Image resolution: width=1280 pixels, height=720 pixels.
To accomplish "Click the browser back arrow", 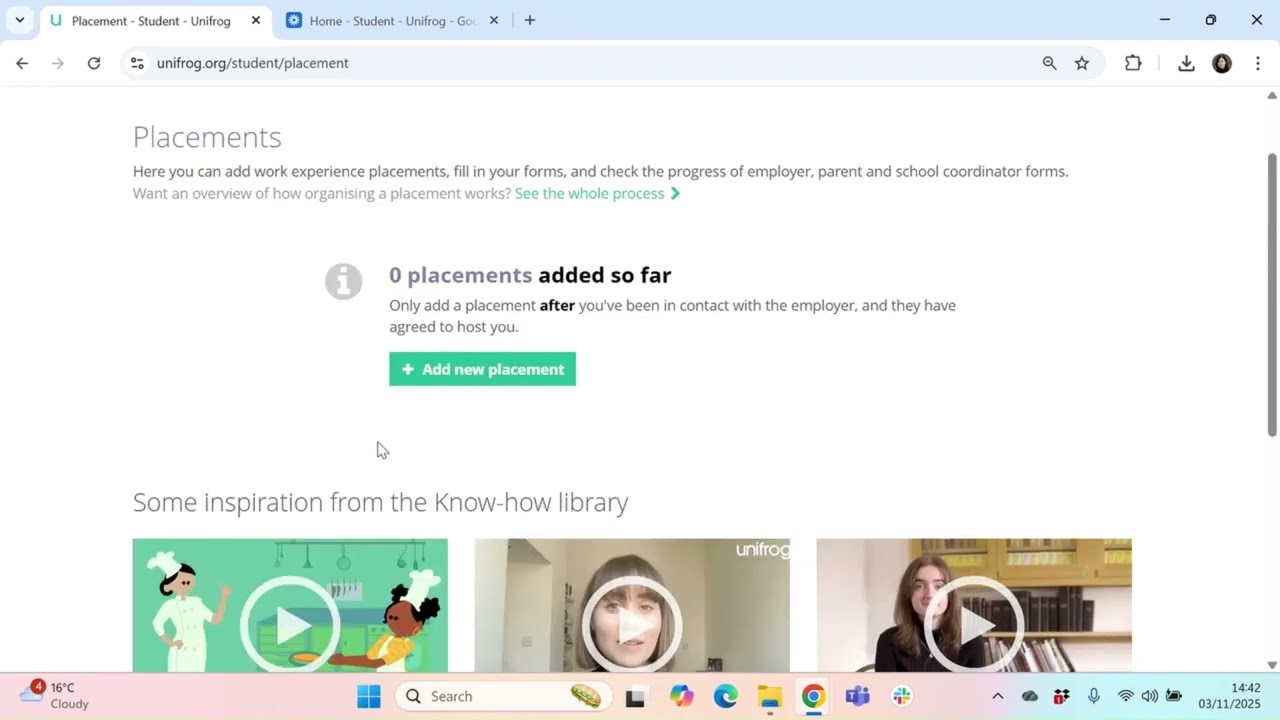I will tap(22, 63).
